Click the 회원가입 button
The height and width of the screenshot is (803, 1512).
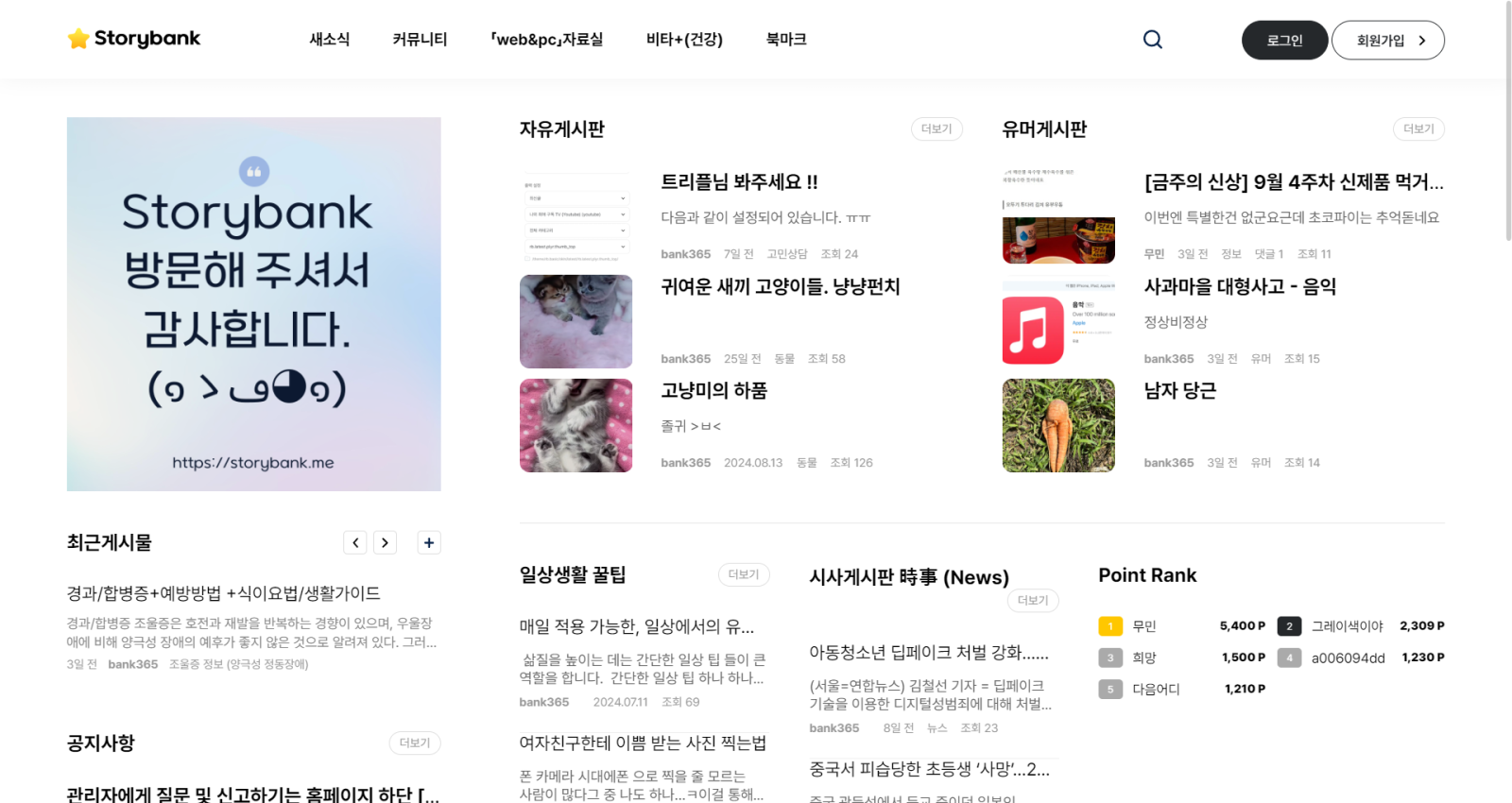[x=1387, y=40]
